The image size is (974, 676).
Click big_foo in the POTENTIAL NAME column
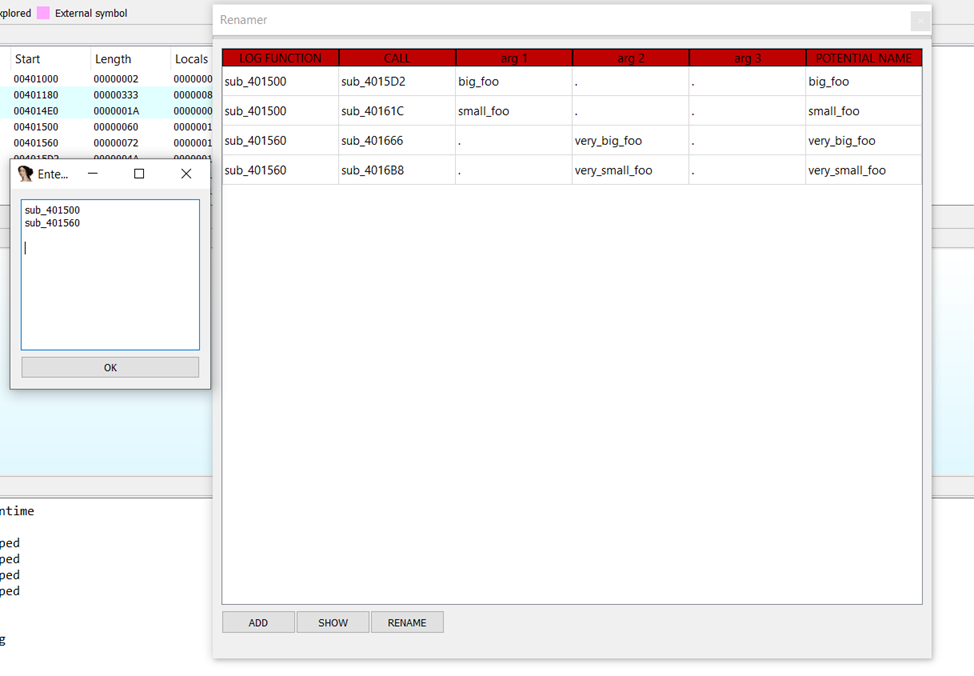pyautogui.click(x=863, y=81)
